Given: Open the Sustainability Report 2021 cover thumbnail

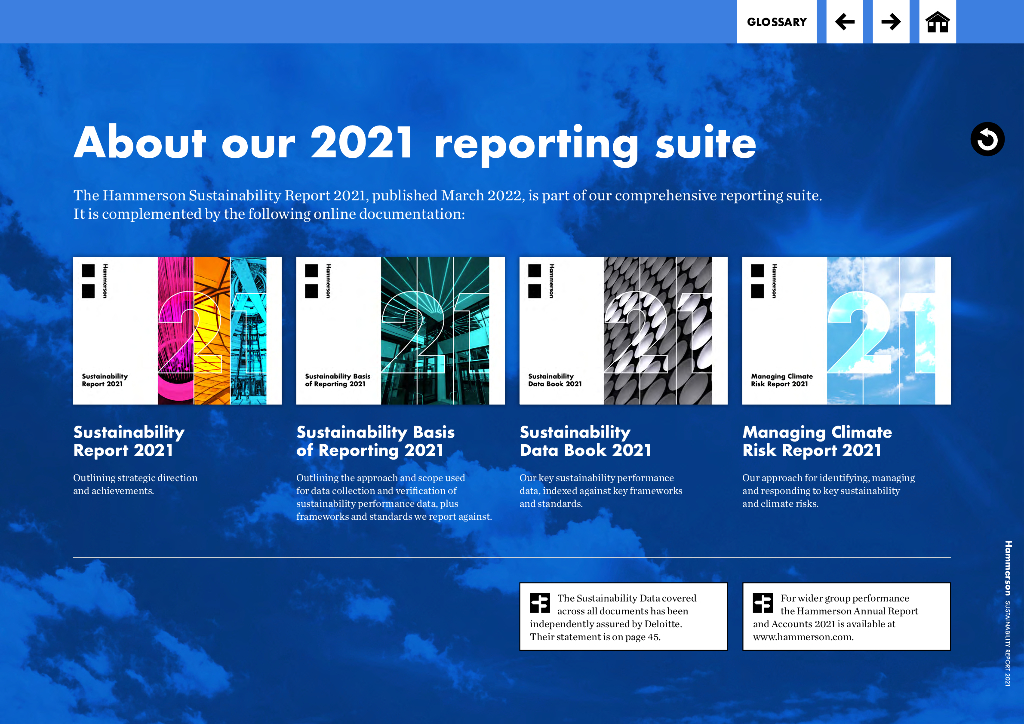Looking at the screenshot, I should coord(177,331).
